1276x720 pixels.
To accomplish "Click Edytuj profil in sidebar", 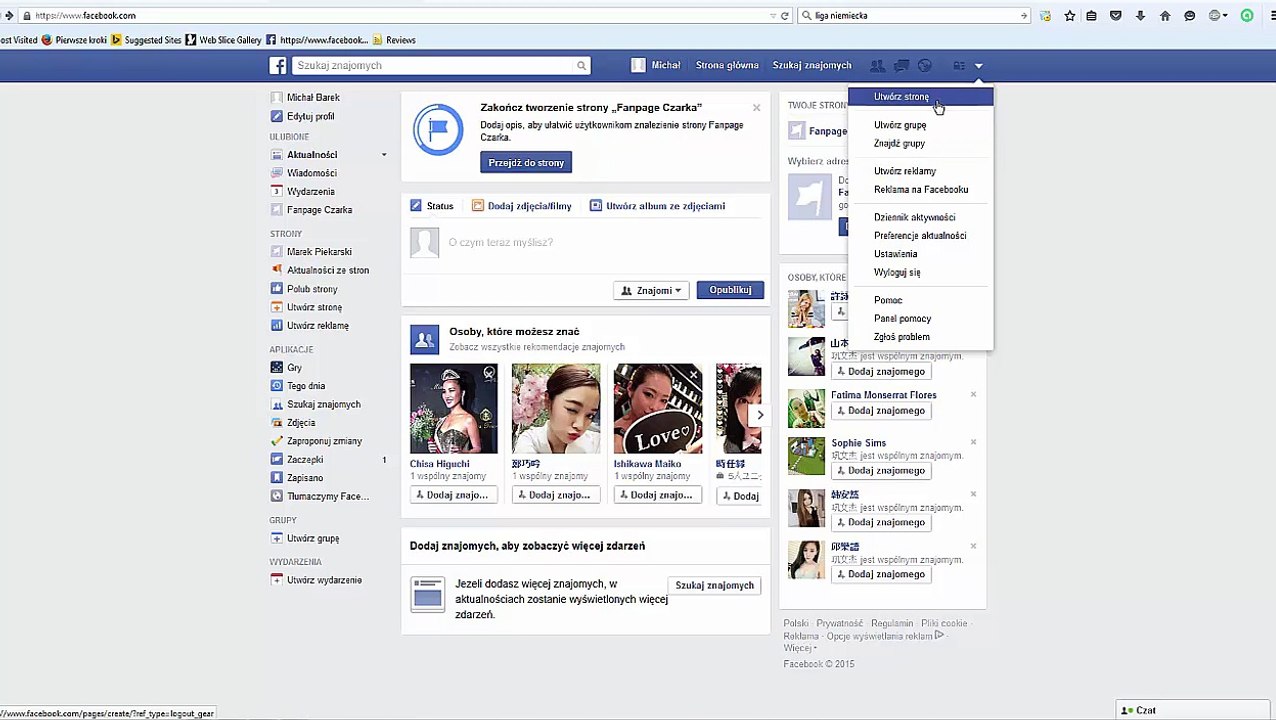I will tap(311, 117).
